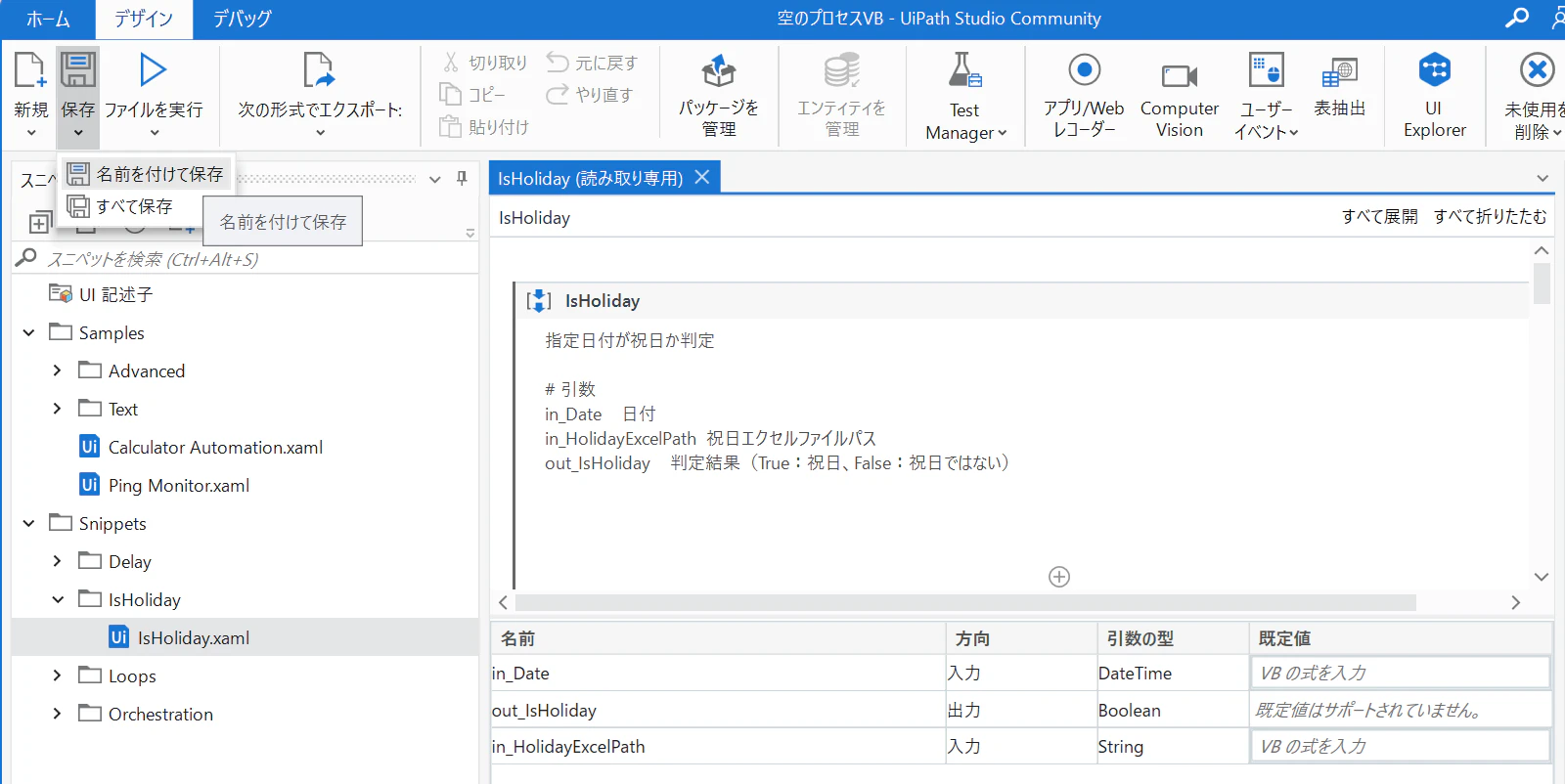1565x784 pixels.
Task: Click the Cut (切り取り) scissors icon
Action: click(451, 63)
